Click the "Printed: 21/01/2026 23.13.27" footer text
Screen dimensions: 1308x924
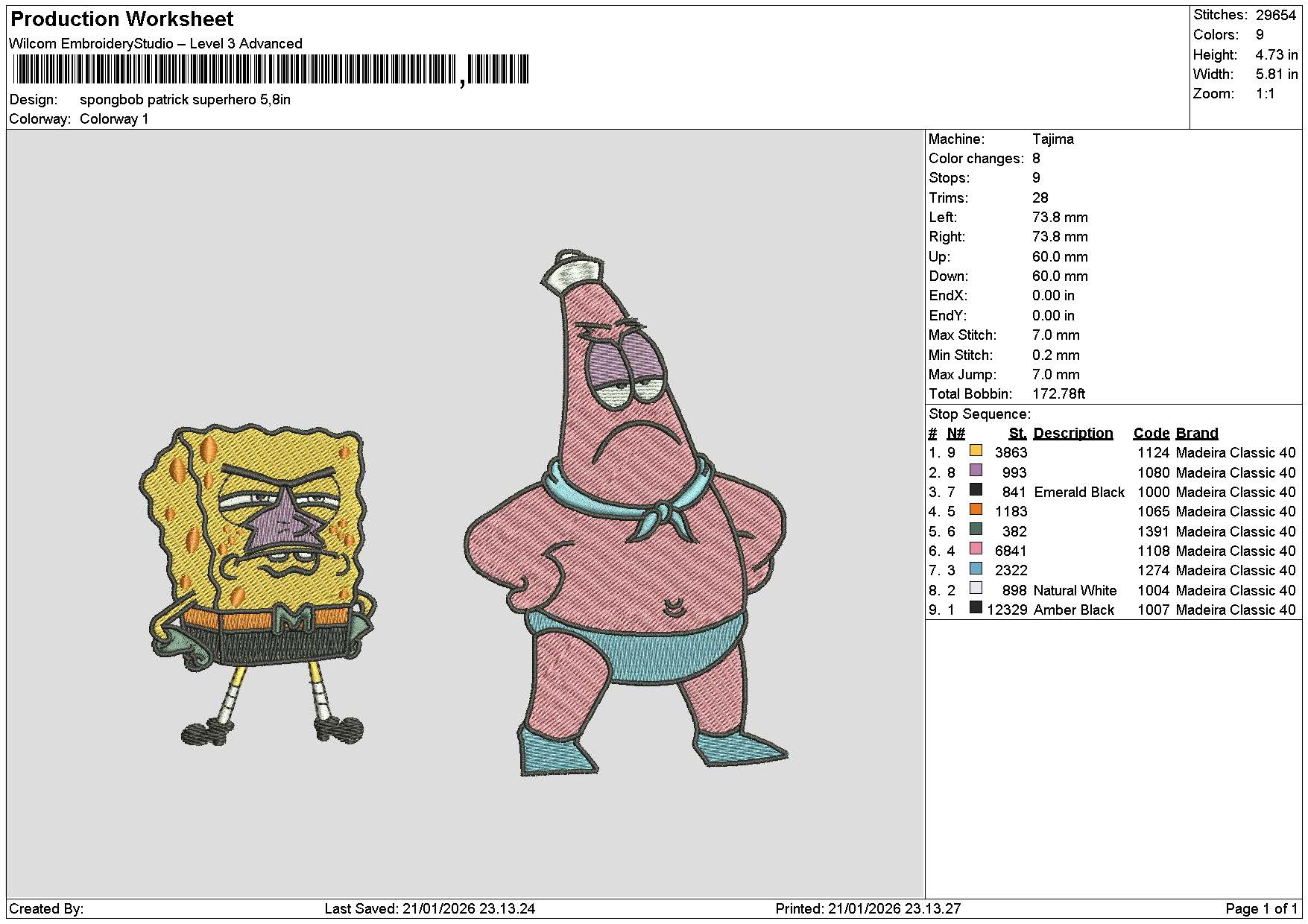pyautogui.click(x=868, y=909)
